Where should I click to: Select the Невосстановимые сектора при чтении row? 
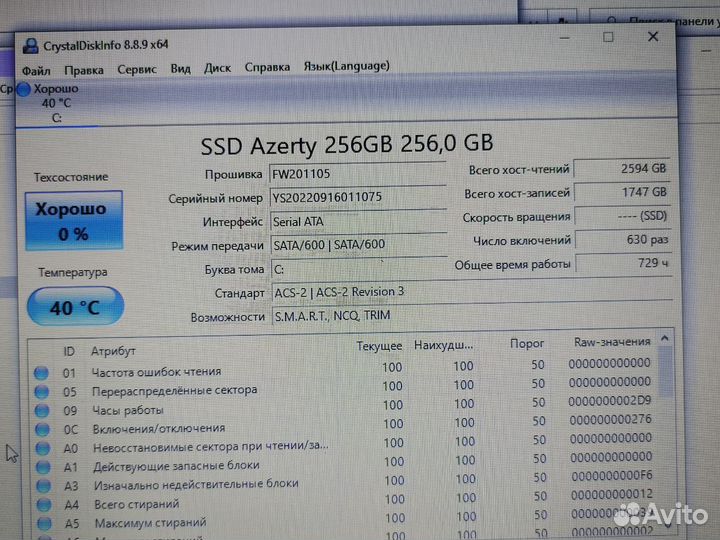(x=345, y=444)
